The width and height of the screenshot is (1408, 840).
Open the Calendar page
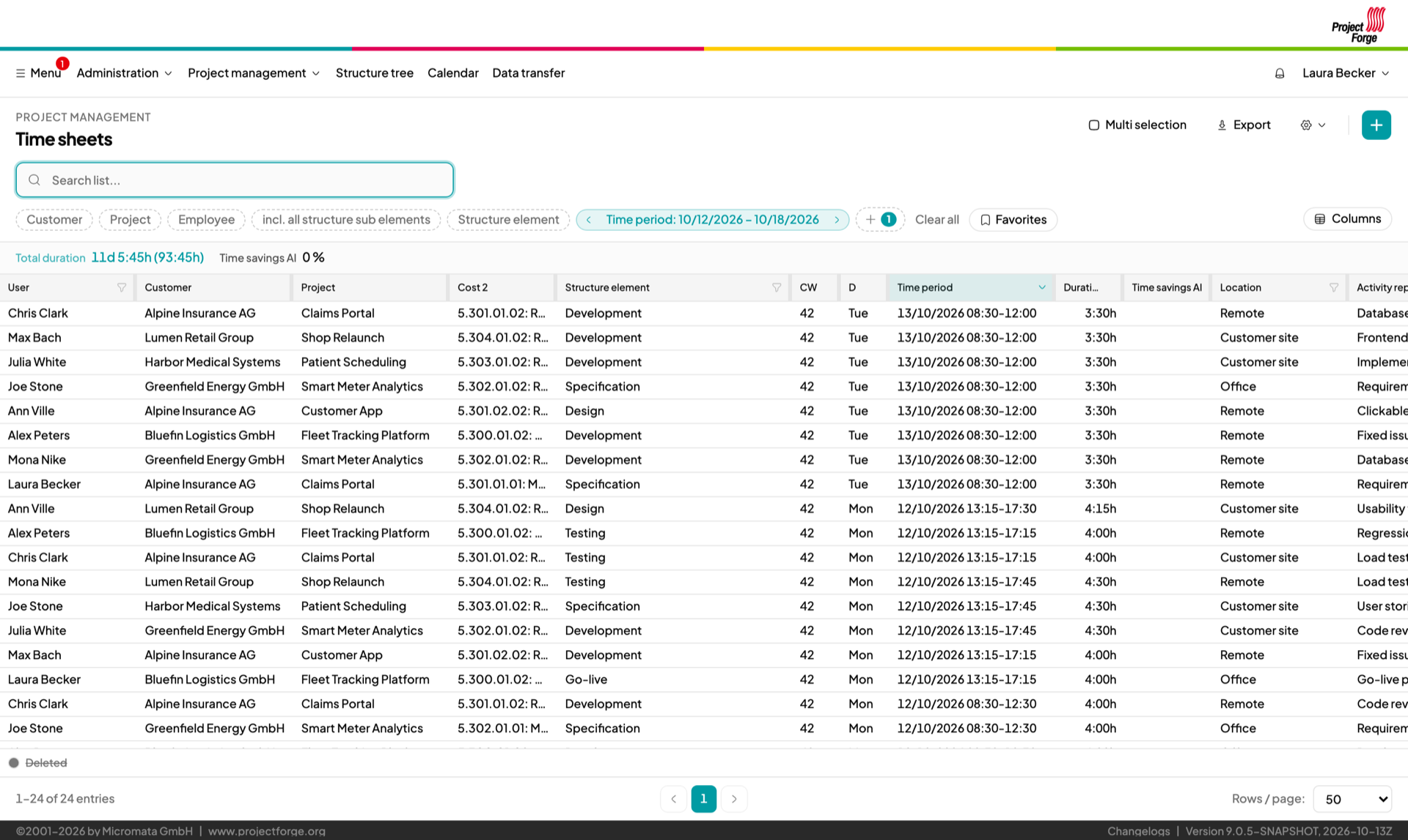(452, 73)
